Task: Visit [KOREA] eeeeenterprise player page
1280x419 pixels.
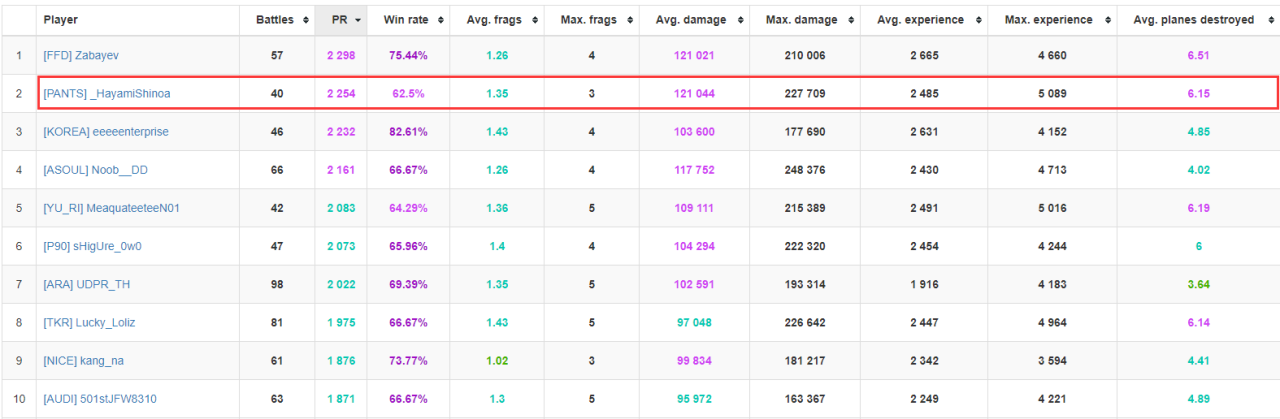Action: [x=106, y=132]
